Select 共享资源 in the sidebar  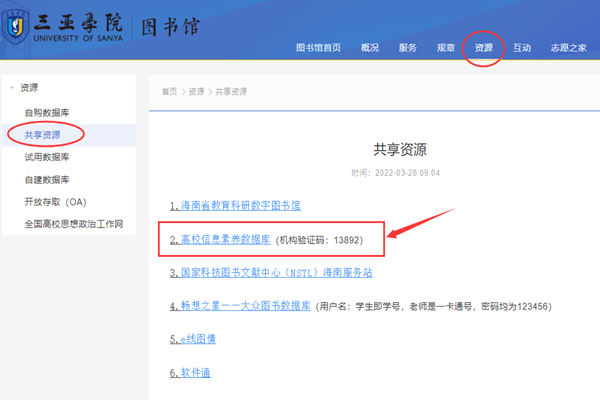[x=42, y=135]
